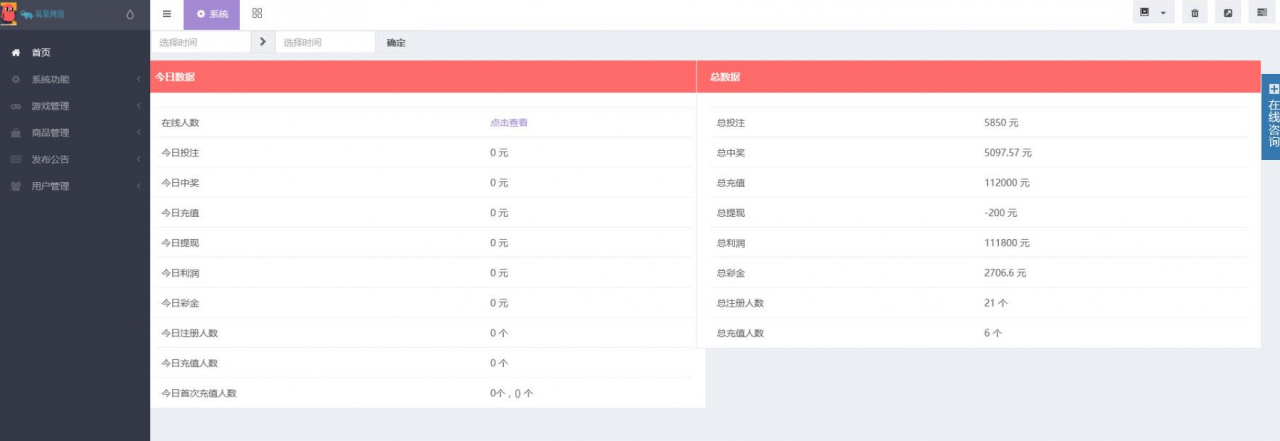Click the 今日彩金 row label
This screenshot has height=441, width=1280.
(x=181, y=303)
